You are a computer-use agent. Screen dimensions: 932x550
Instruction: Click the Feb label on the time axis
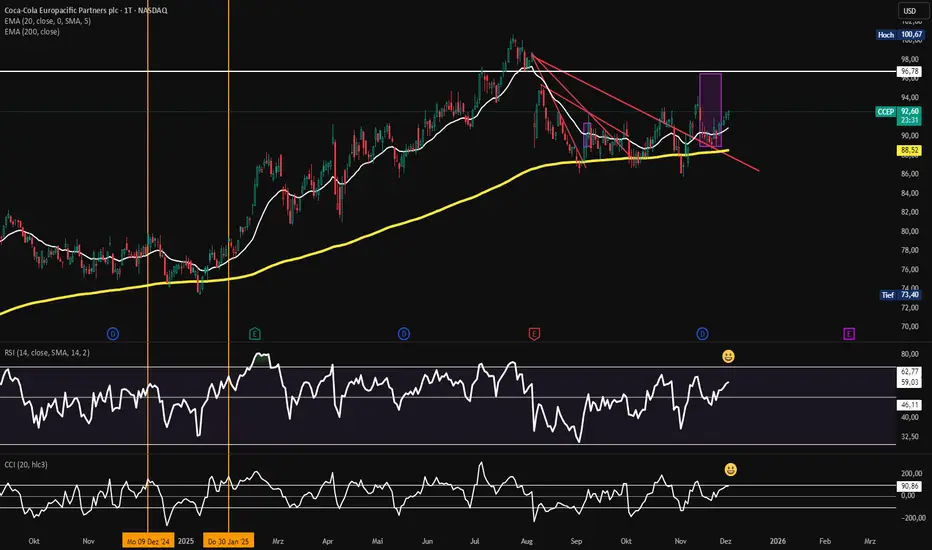coord(825,541)
